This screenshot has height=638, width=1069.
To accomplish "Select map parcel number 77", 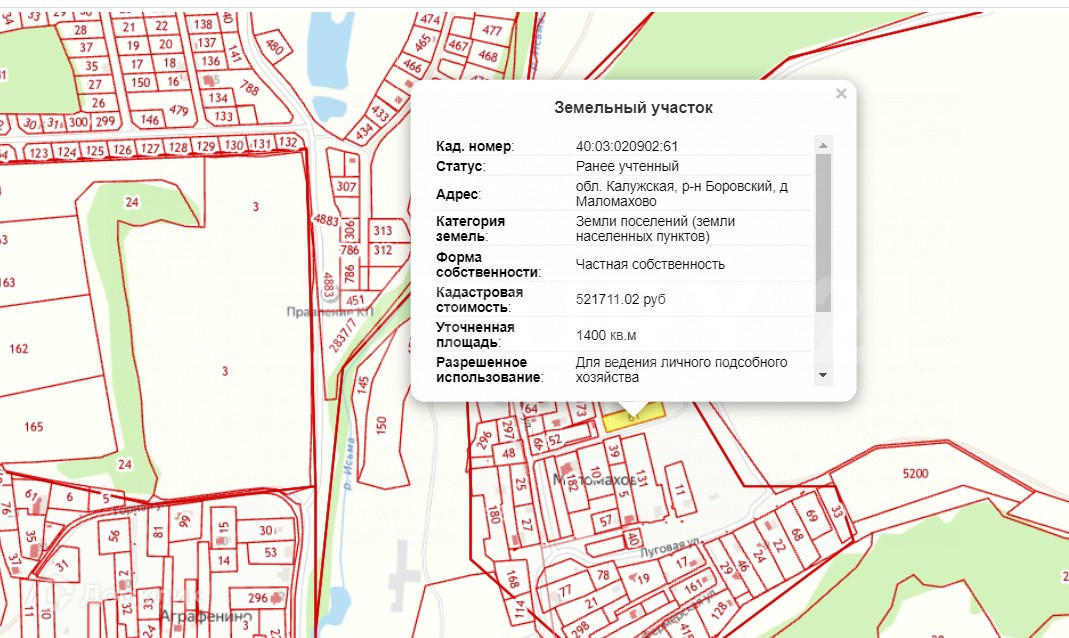I will (565, 590).
